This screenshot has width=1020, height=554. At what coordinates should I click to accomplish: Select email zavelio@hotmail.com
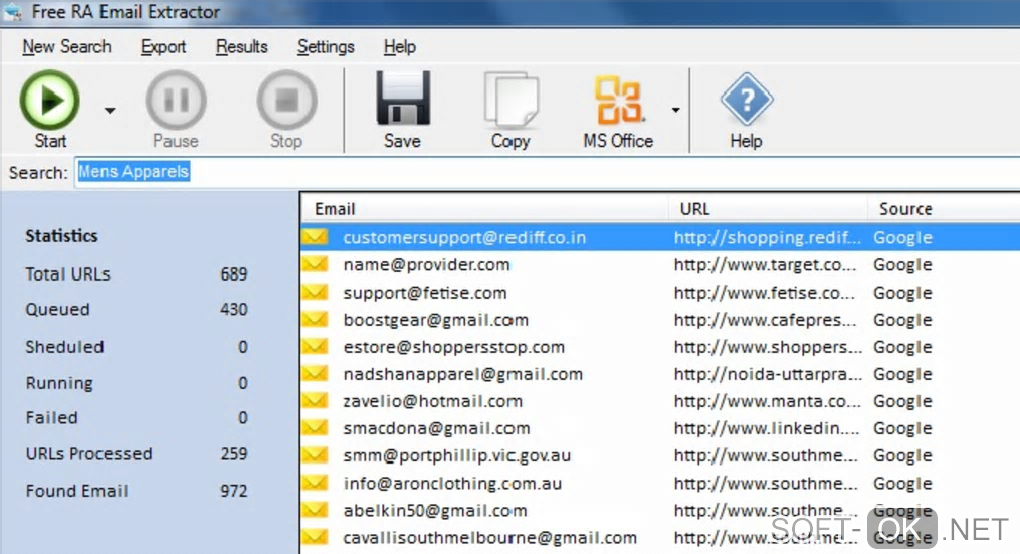[433, 401]
